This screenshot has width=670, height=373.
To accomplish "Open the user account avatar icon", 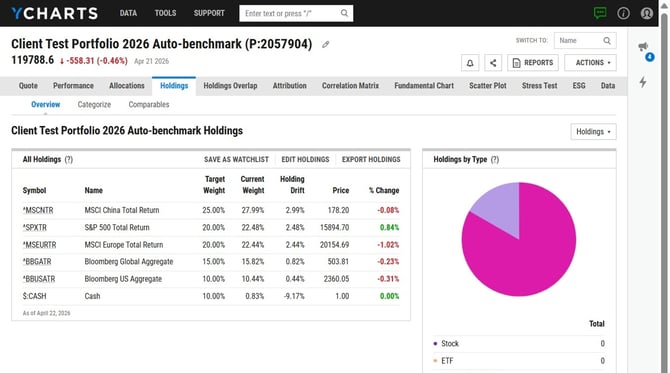I will click(646, 13).
